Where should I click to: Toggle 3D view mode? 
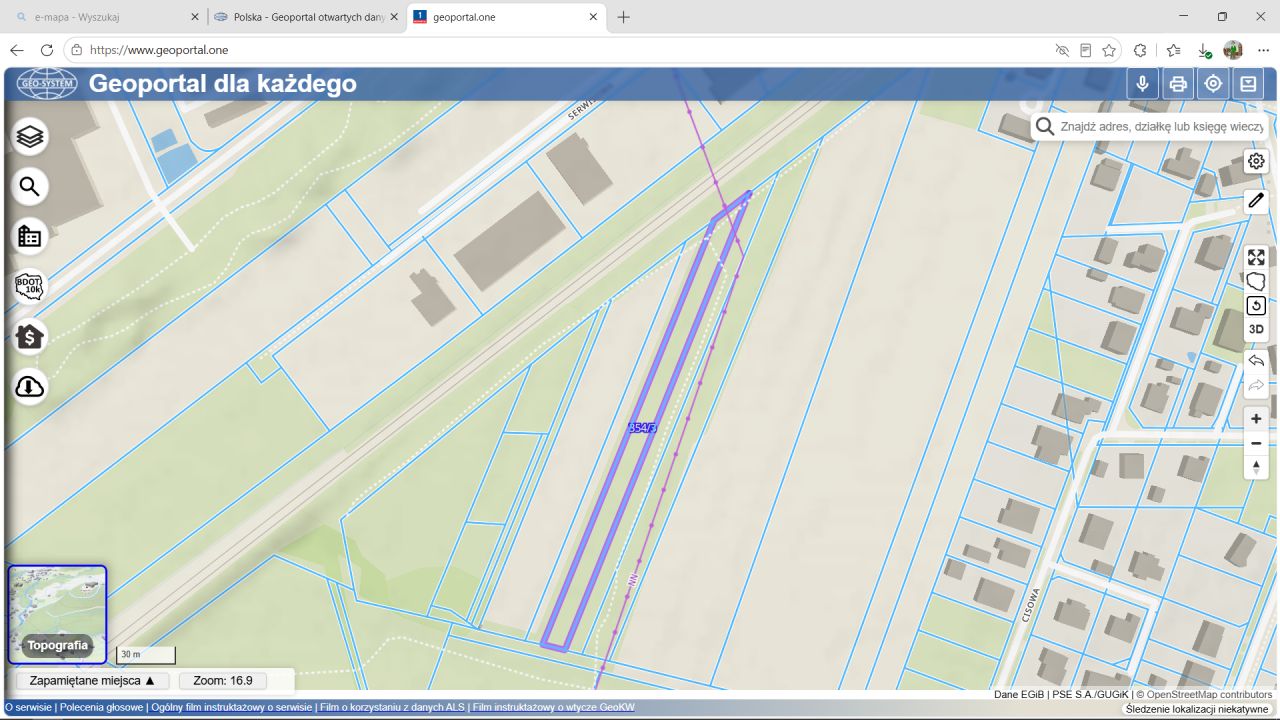click(x=1256, y=329)
